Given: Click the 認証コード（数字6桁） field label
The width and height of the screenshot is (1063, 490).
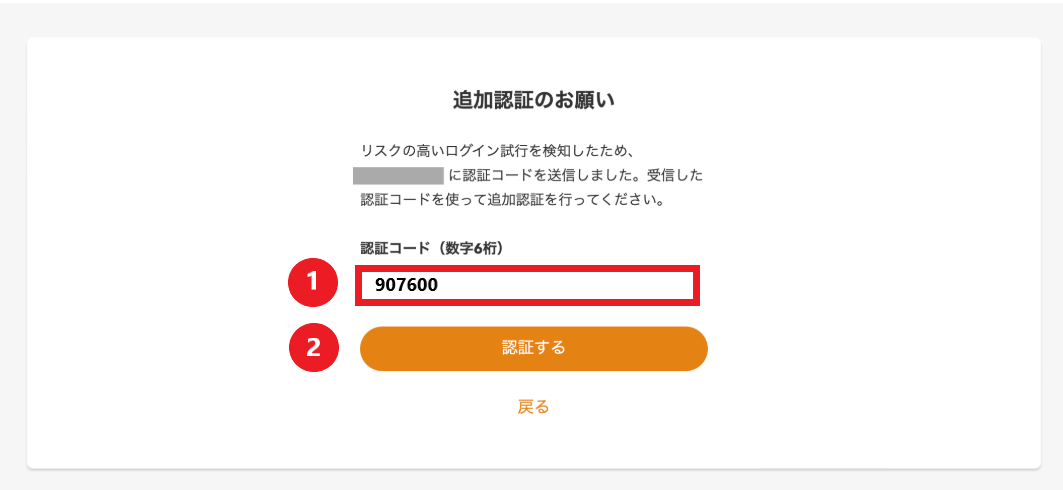Looking at the screenshot, I should coord(431,249).
